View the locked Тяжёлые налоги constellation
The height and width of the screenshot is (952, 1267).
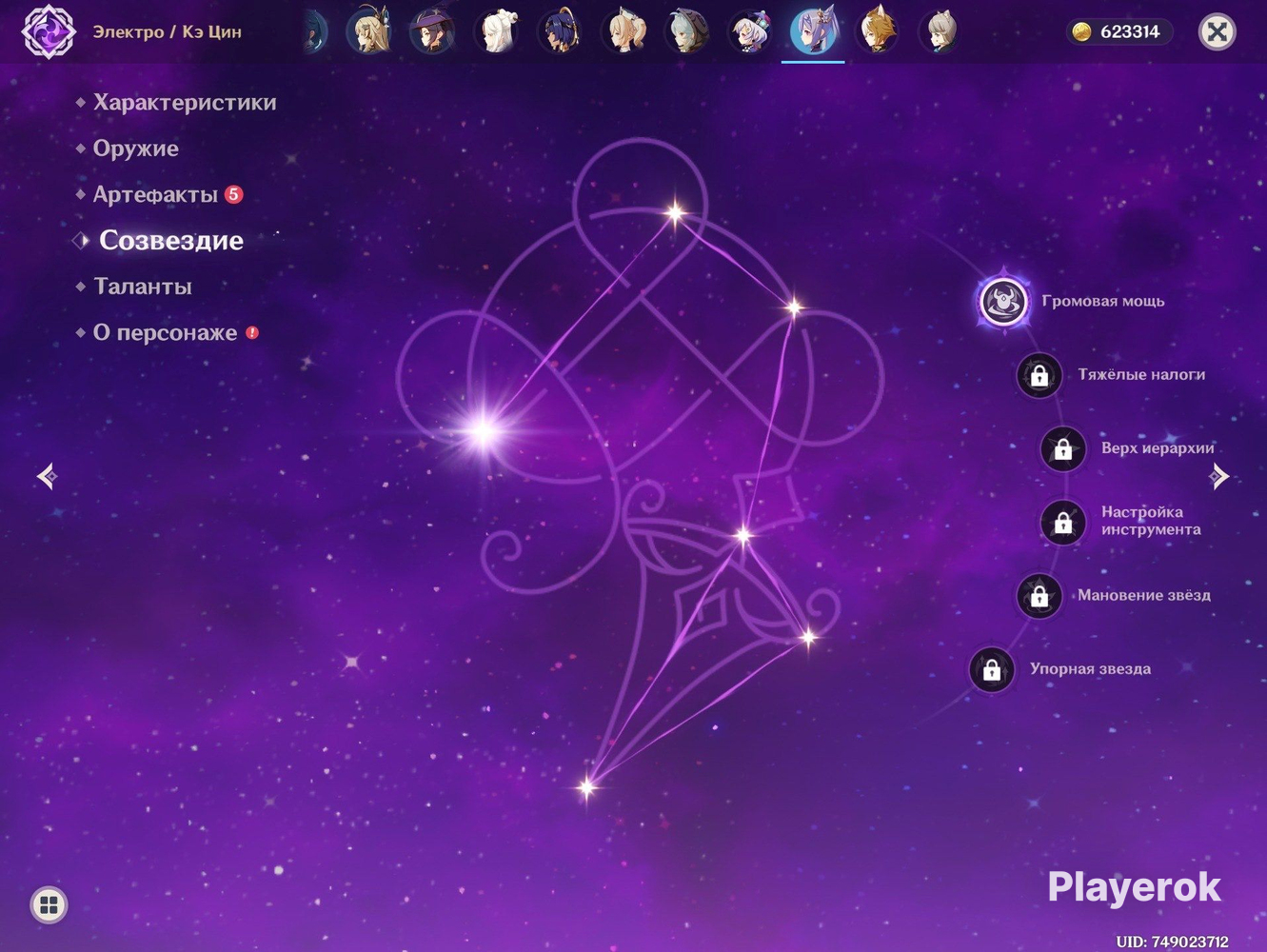click(1039, 375)
